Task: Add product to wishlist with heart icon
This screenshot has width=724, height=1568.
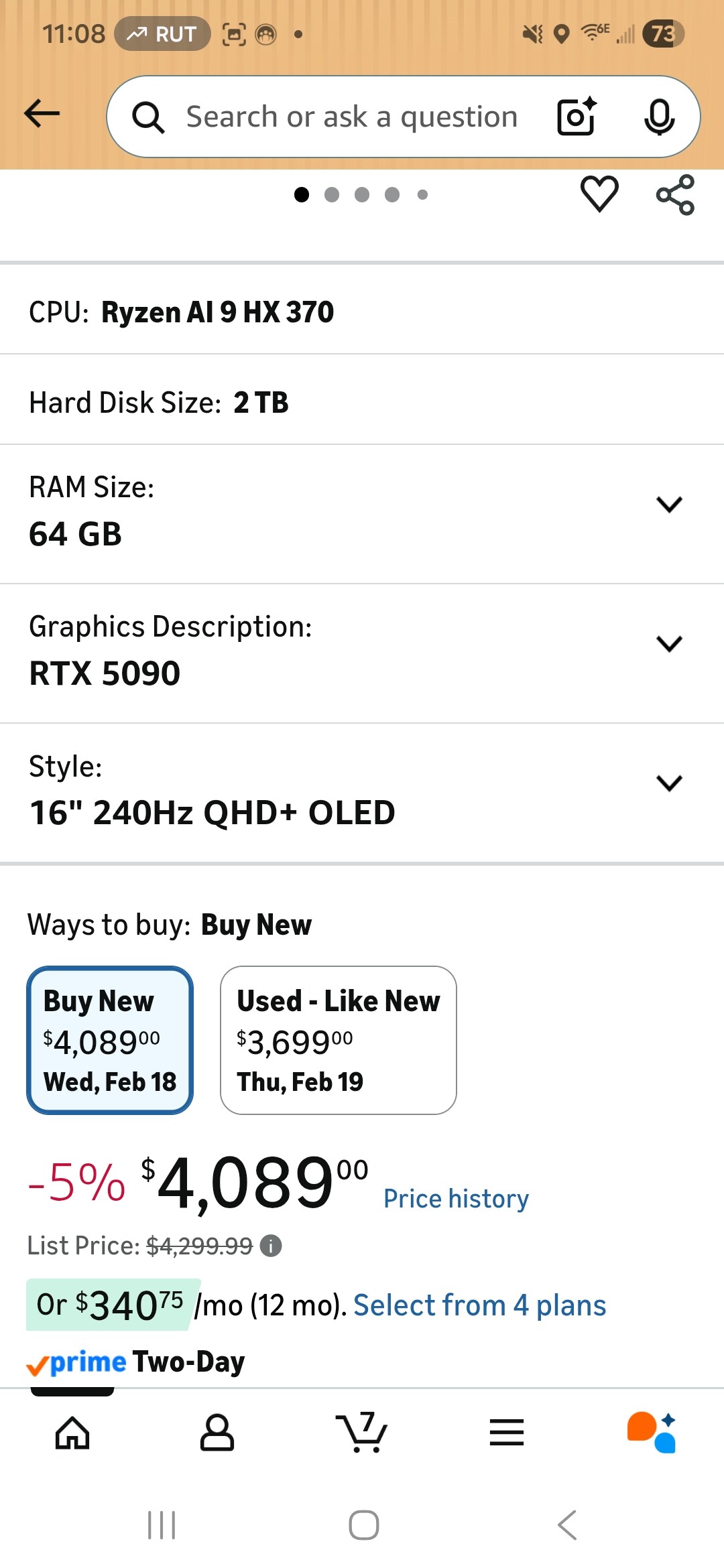Action: point(599,194)
